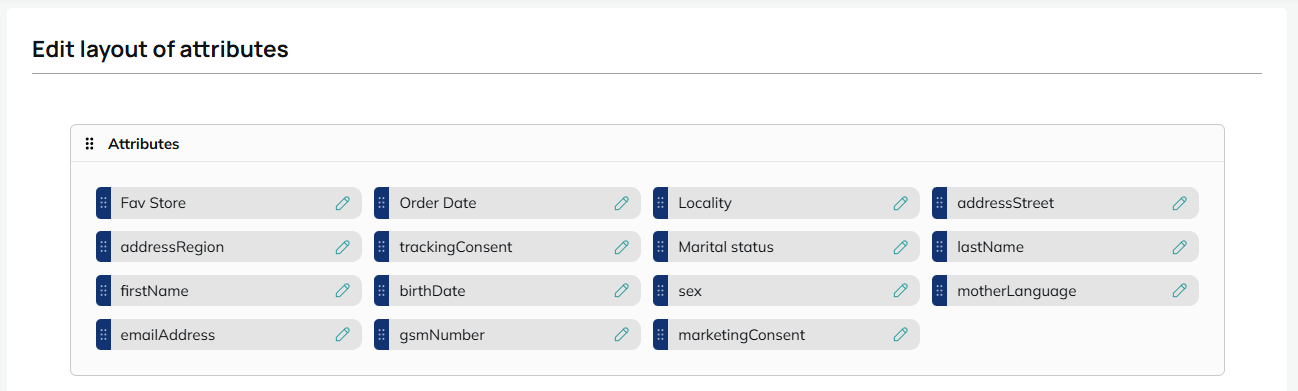Edit the Fav Store attribute with the pencil icon
1298x391 pixels.
click(x=343, y=203)
